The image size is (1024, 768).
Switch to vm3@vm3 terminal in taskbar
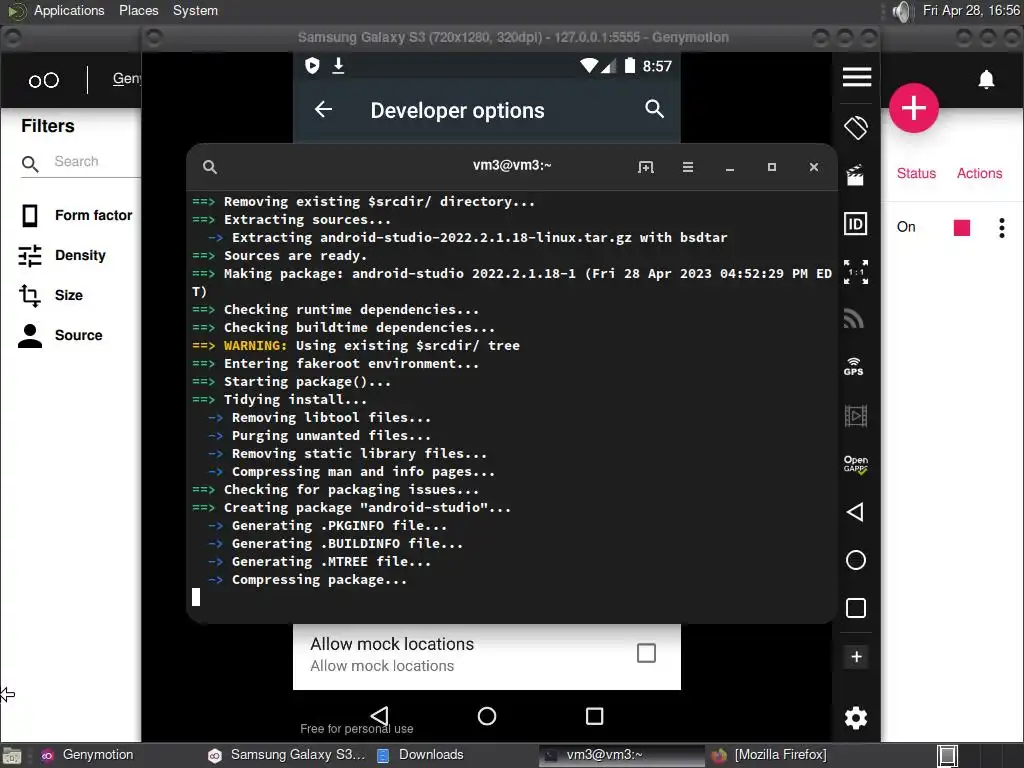point(622,755)
